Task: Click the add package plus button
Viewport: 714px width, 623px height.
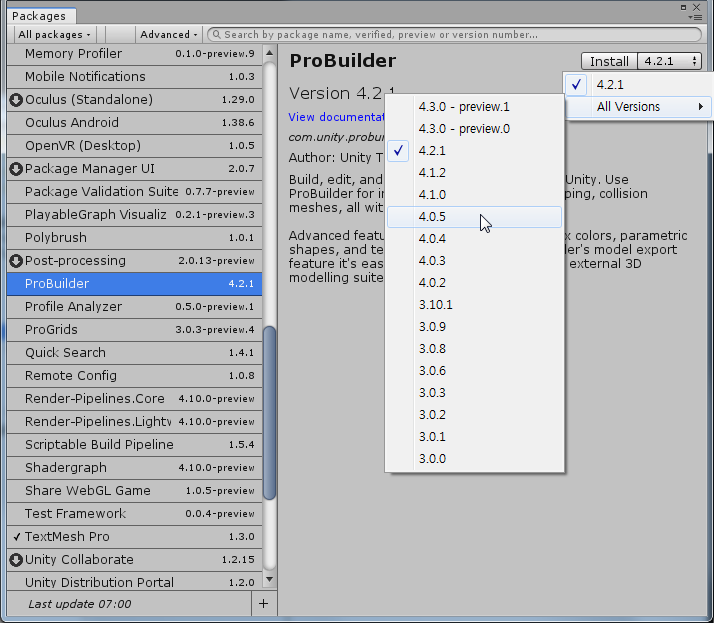Action: pos(263,604)
